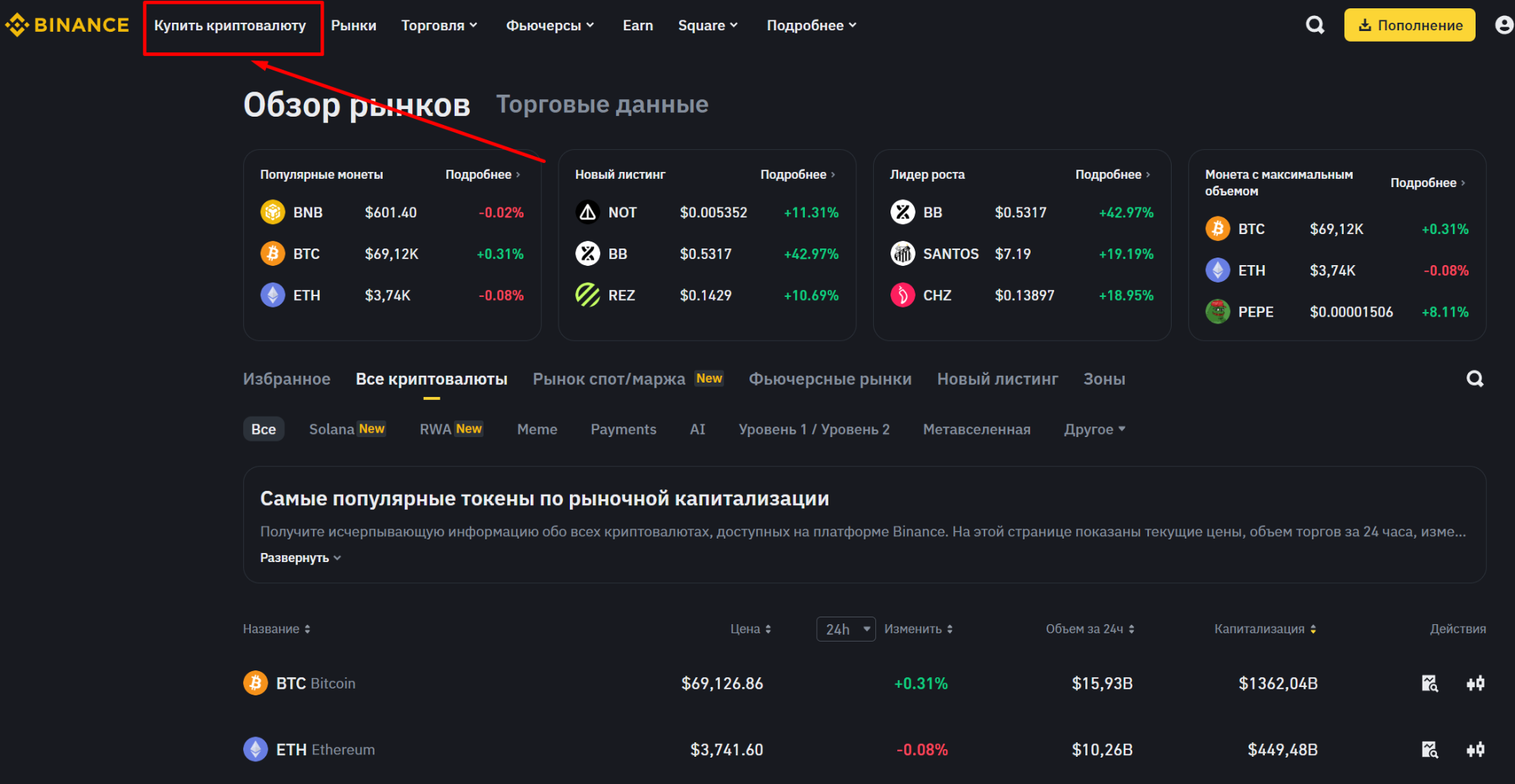The image size is (1515, 784).
Task: Click the PEPE coin icon
Action: coord(1217,311)
